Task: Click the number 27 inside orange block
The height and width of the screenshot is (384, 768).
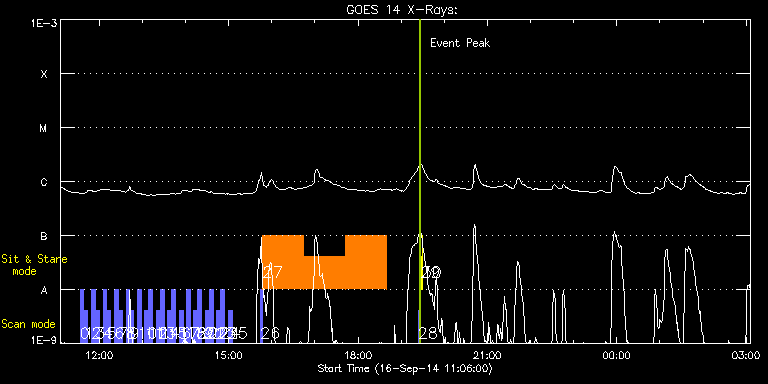Action: (x=273, y=272)
